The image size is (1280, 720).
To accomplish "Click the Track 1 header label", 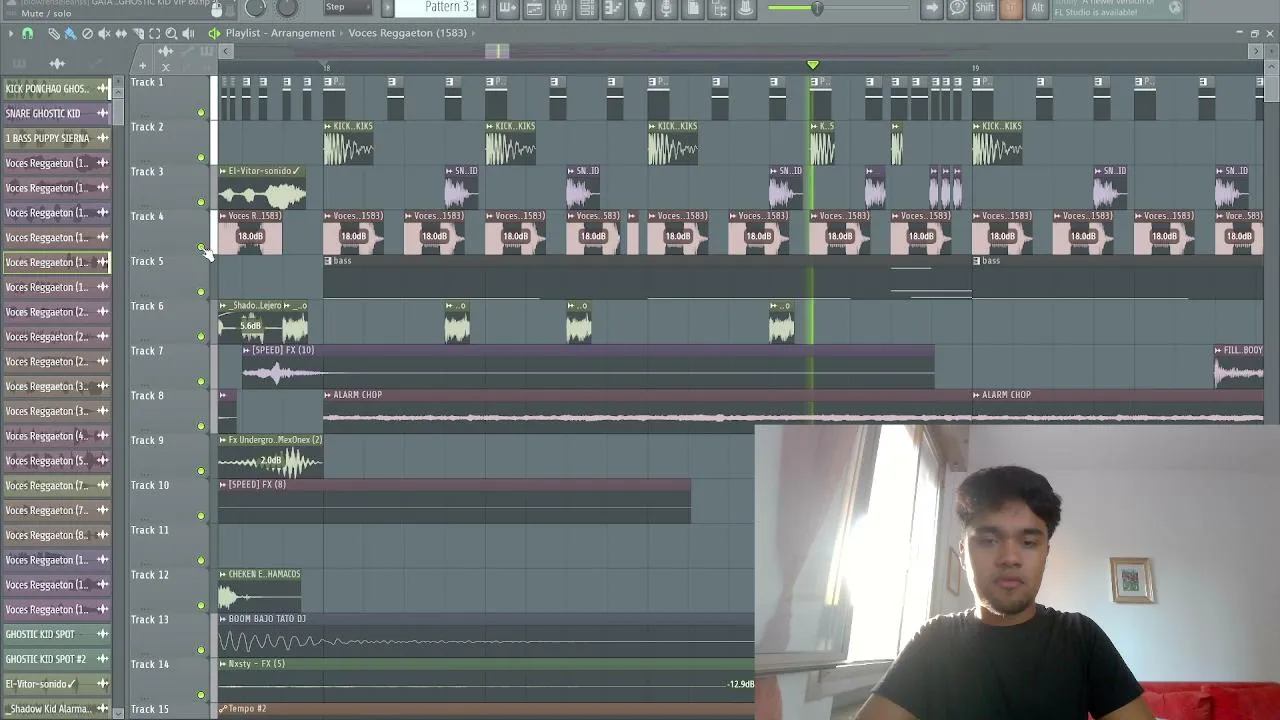I will click(x=147, y=82).
